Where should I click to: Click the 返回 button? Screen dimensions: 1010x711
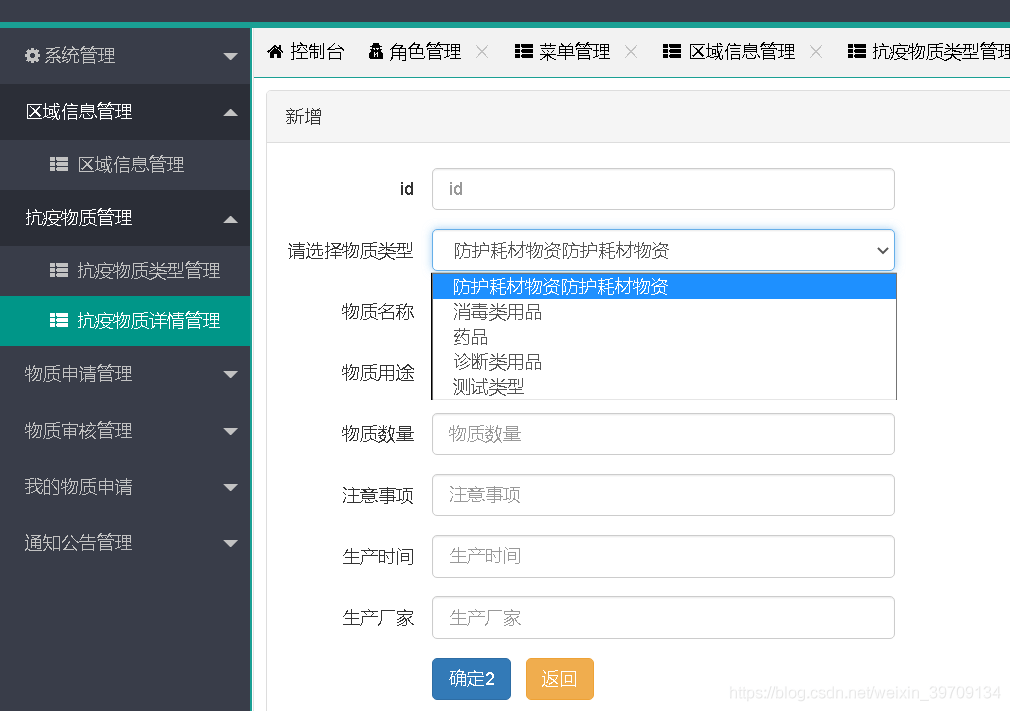(559, 679)
